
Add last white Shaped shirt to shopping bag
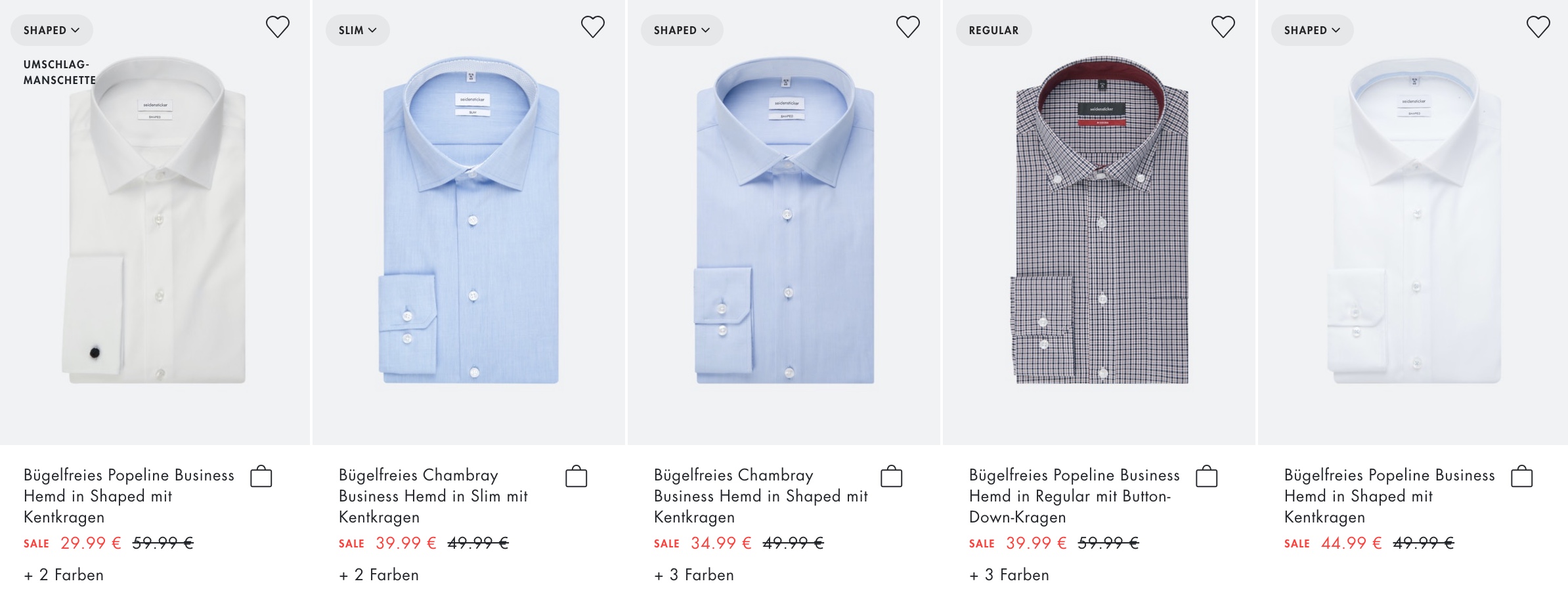(x=1521, y=476)
